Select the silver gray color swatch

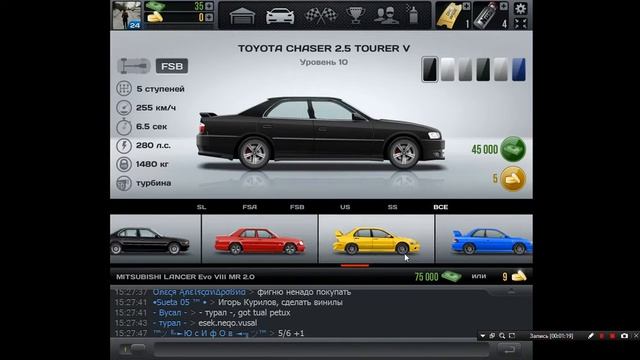click(x=465, y=69)
